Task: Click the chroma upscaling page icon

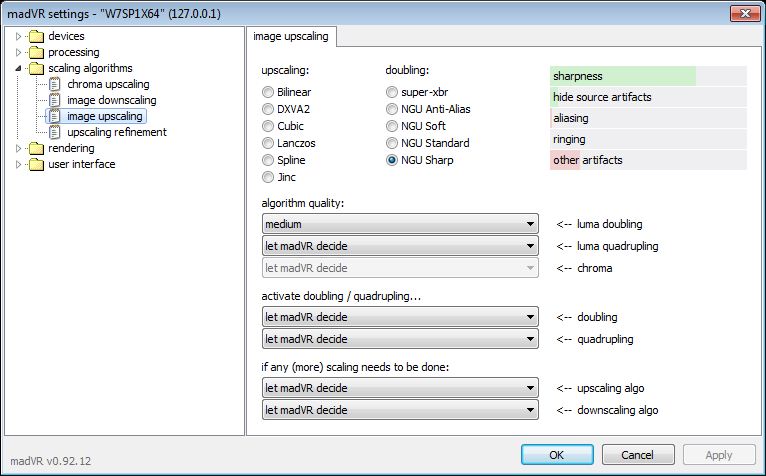Action: point(56,84)
